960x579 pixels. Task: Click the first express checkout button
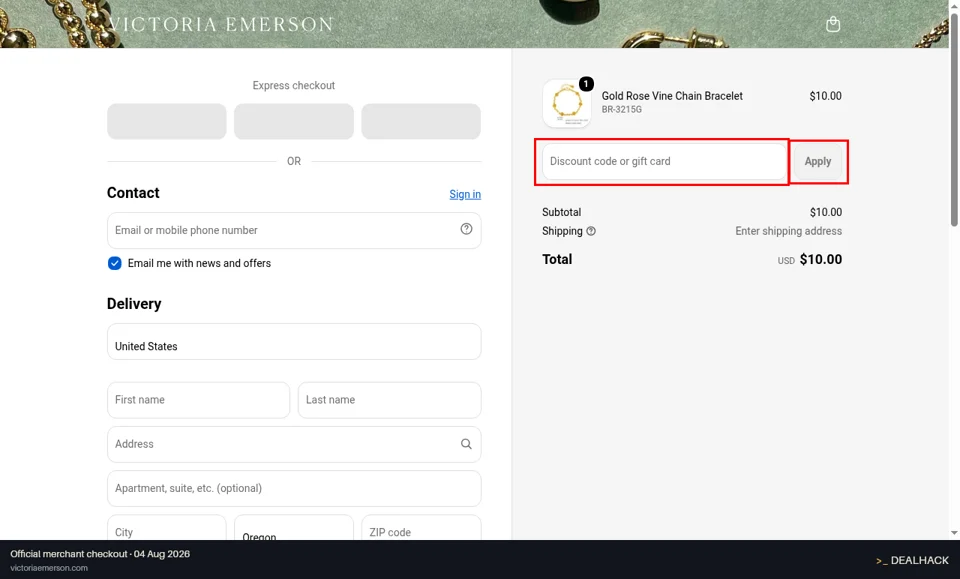click(x=167, y=121)
